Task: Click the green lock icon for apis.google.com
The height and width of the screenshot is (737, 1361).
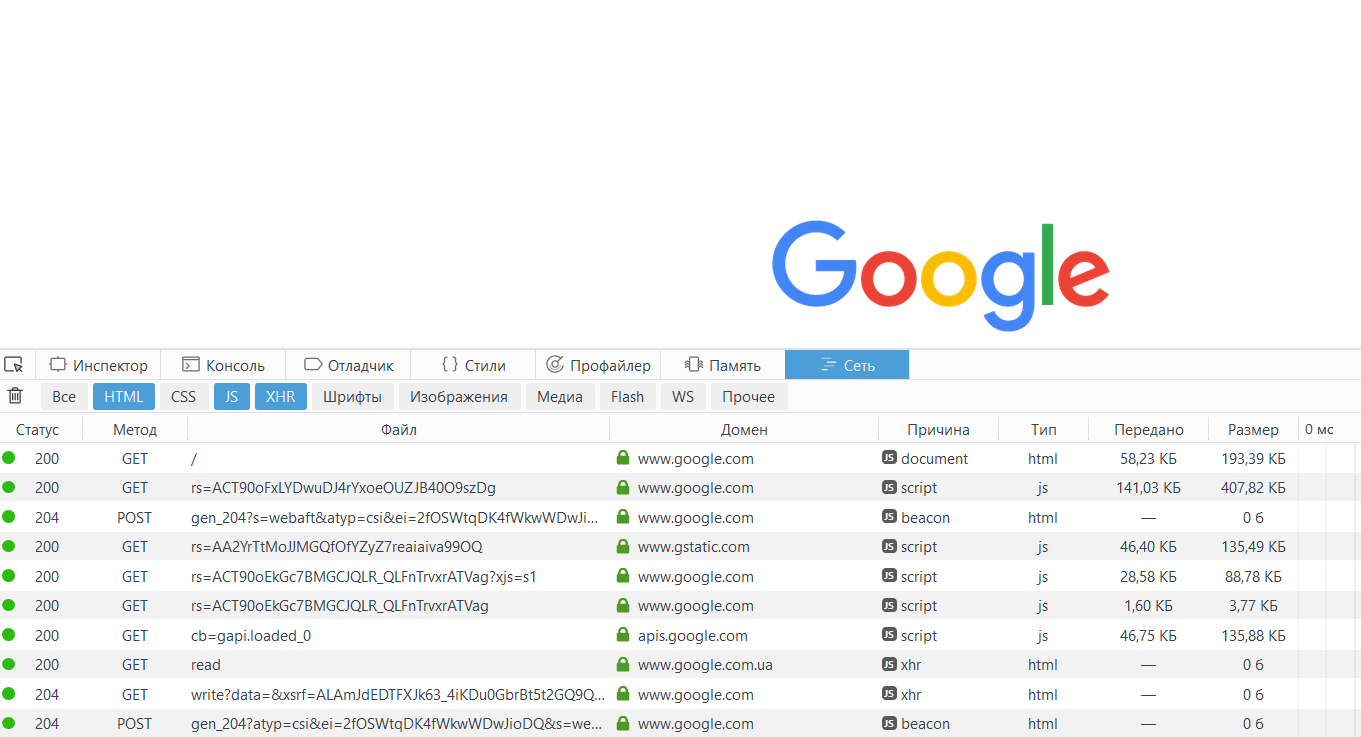Action: pos(623,635)
